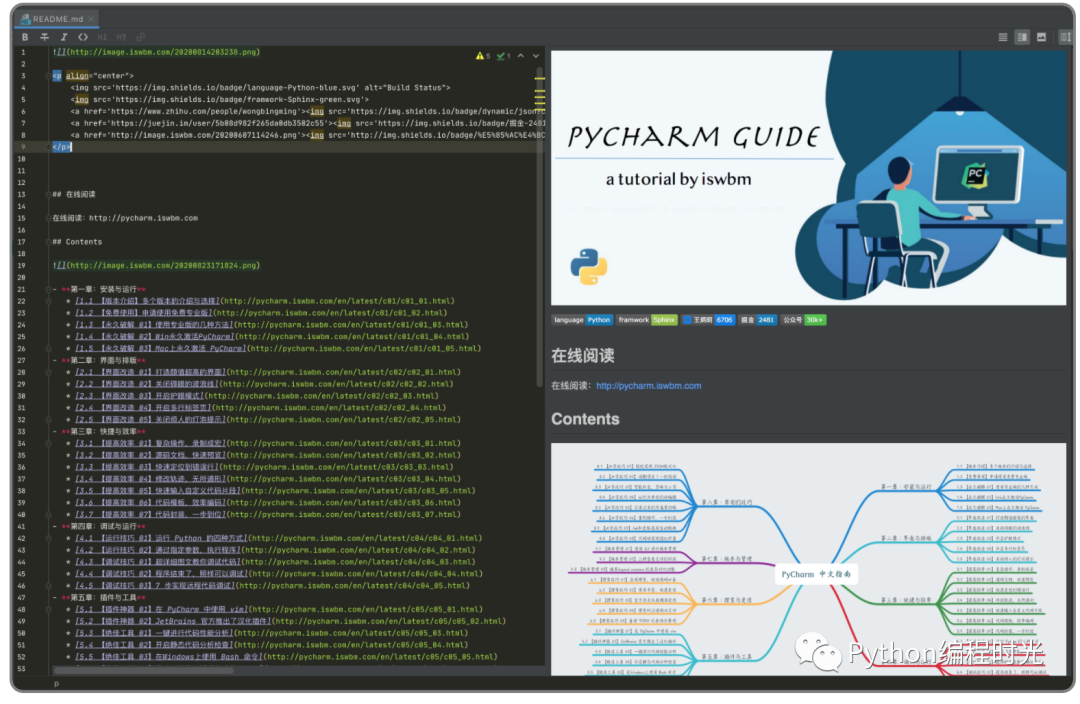Viewport: 1080px width, 704px height.
Task: Click the strikethrough formatting icon
Action: 43,37
